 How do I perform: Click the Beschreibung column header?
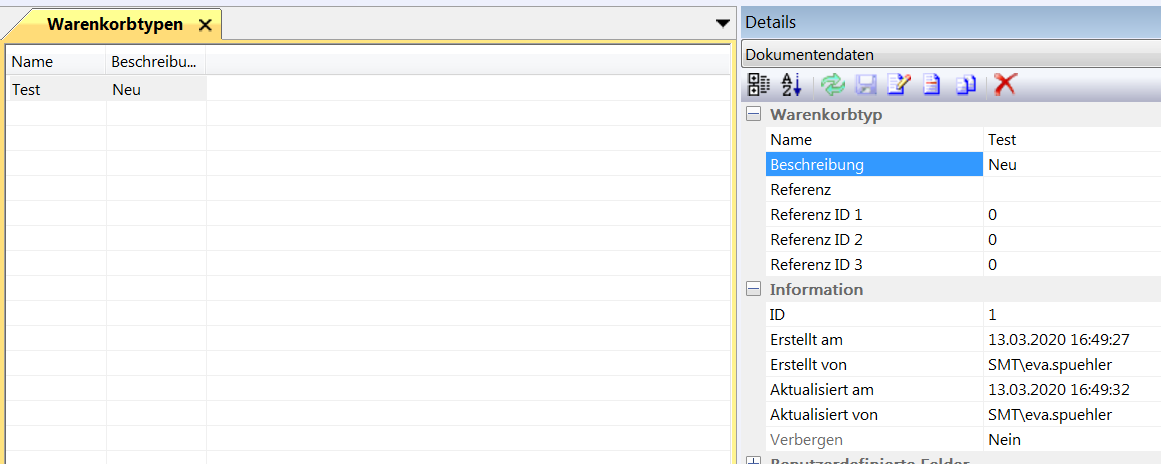click(155, 62)
